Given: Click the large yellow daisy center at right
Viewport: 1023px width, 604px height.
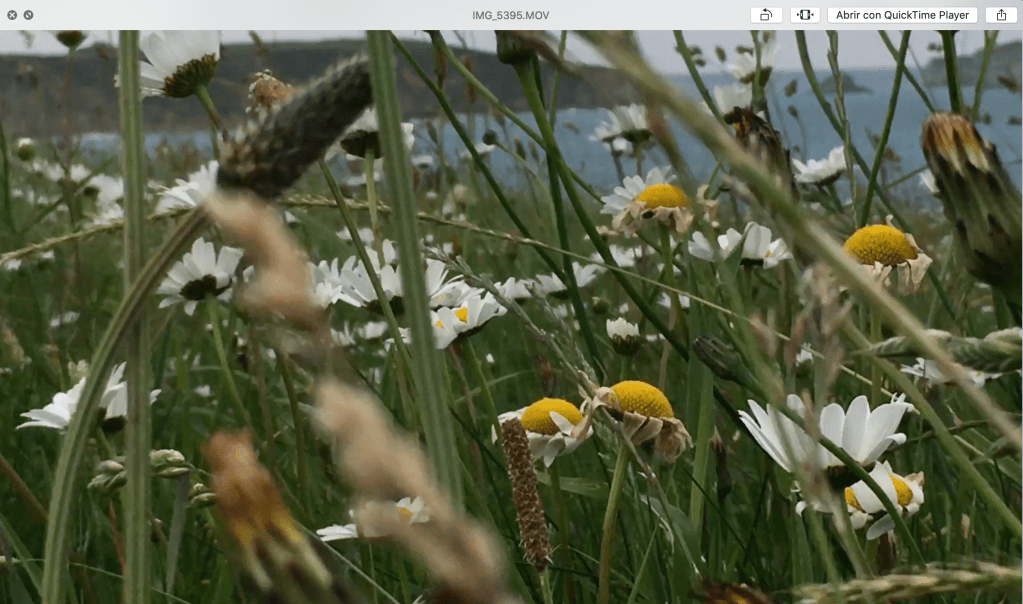Looking at the screenshot, I should click(880, 245).
